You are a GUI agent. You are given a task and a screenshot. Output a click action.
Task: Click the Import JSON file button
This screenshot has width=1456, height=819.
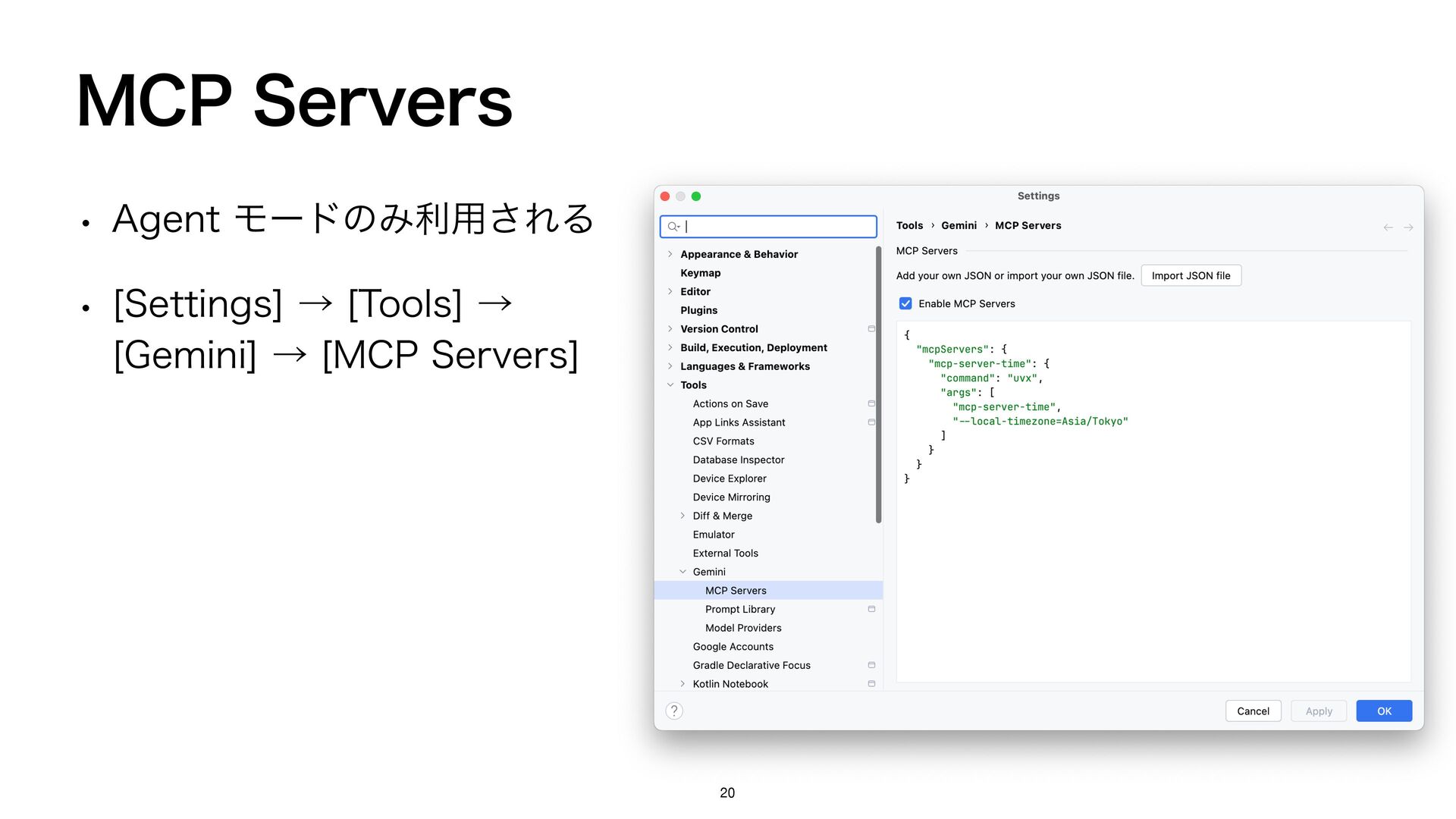(x=1191, y=275)
